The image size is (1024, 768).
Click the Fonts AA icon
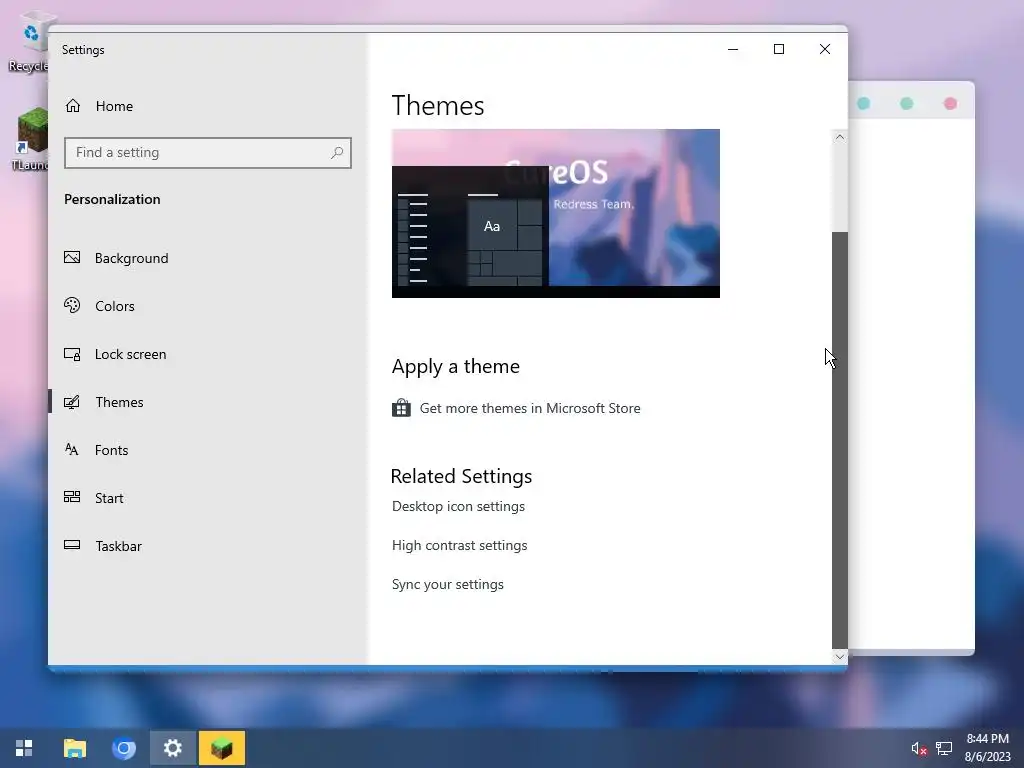click(72, 449)
